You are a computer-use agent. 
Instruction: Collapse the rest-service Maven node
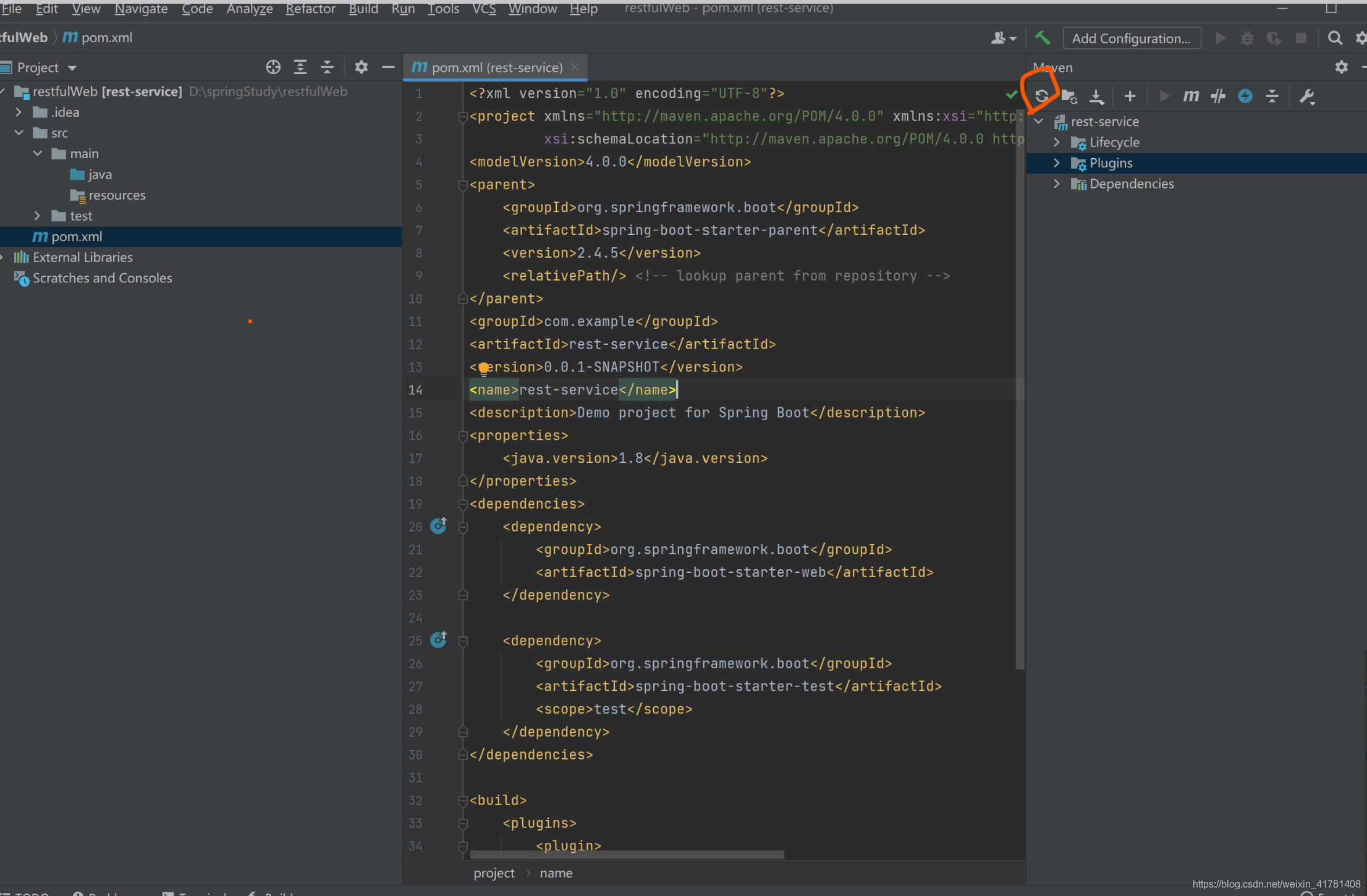(1039, 121)
